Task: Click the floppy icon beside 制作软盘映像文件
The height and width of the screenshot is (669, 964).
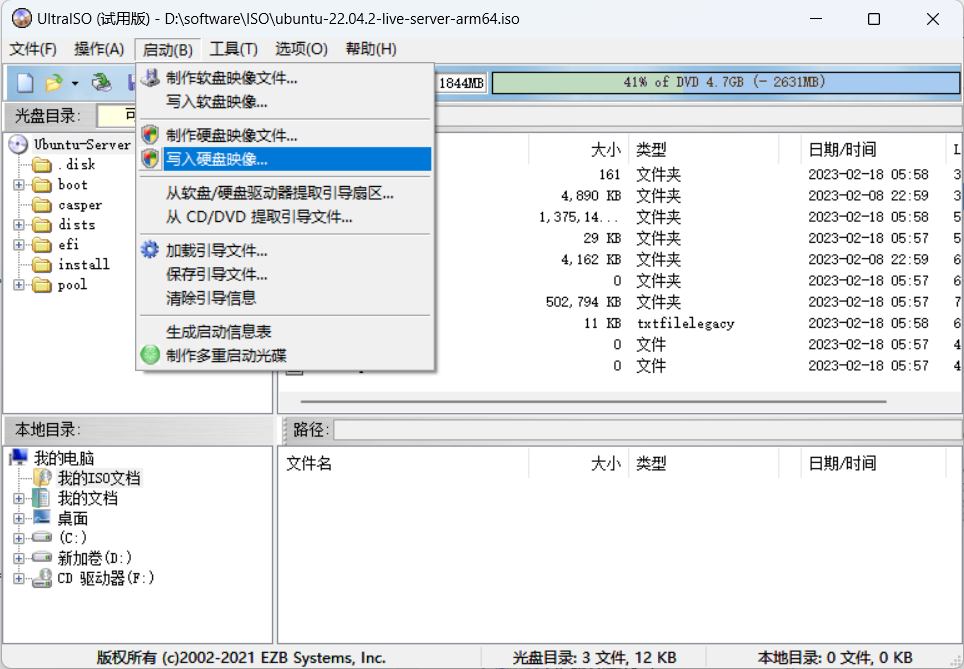Action: click(x=150, y=77)
